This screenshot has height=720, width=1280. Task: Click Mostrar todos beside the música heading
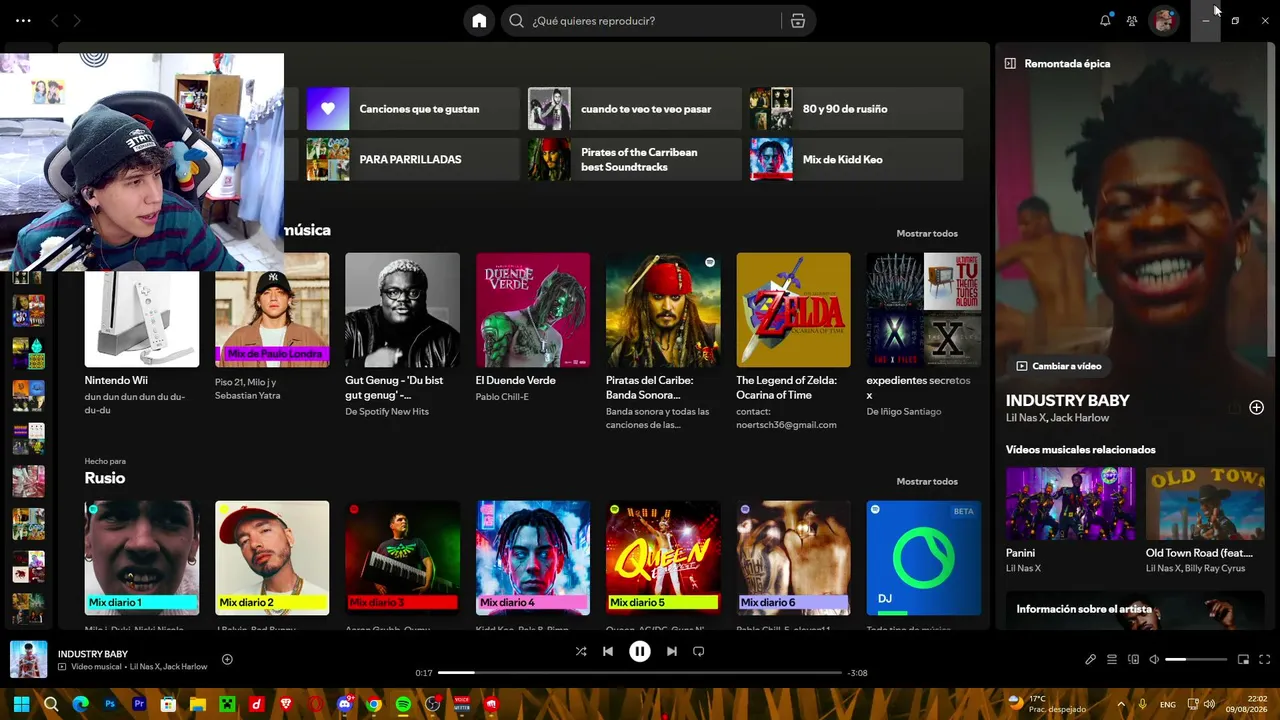coord(927,233)
